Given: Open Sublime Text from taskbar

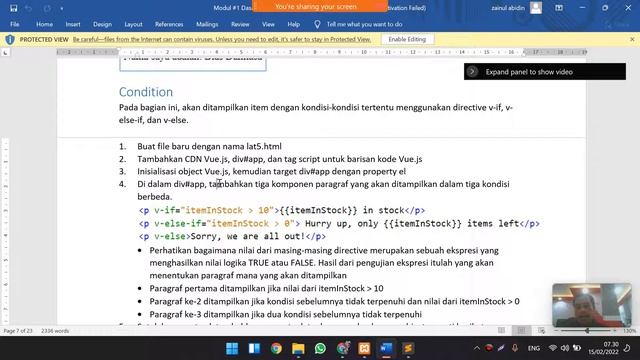Looking at the screenshot, I should [x=408, y=348].
